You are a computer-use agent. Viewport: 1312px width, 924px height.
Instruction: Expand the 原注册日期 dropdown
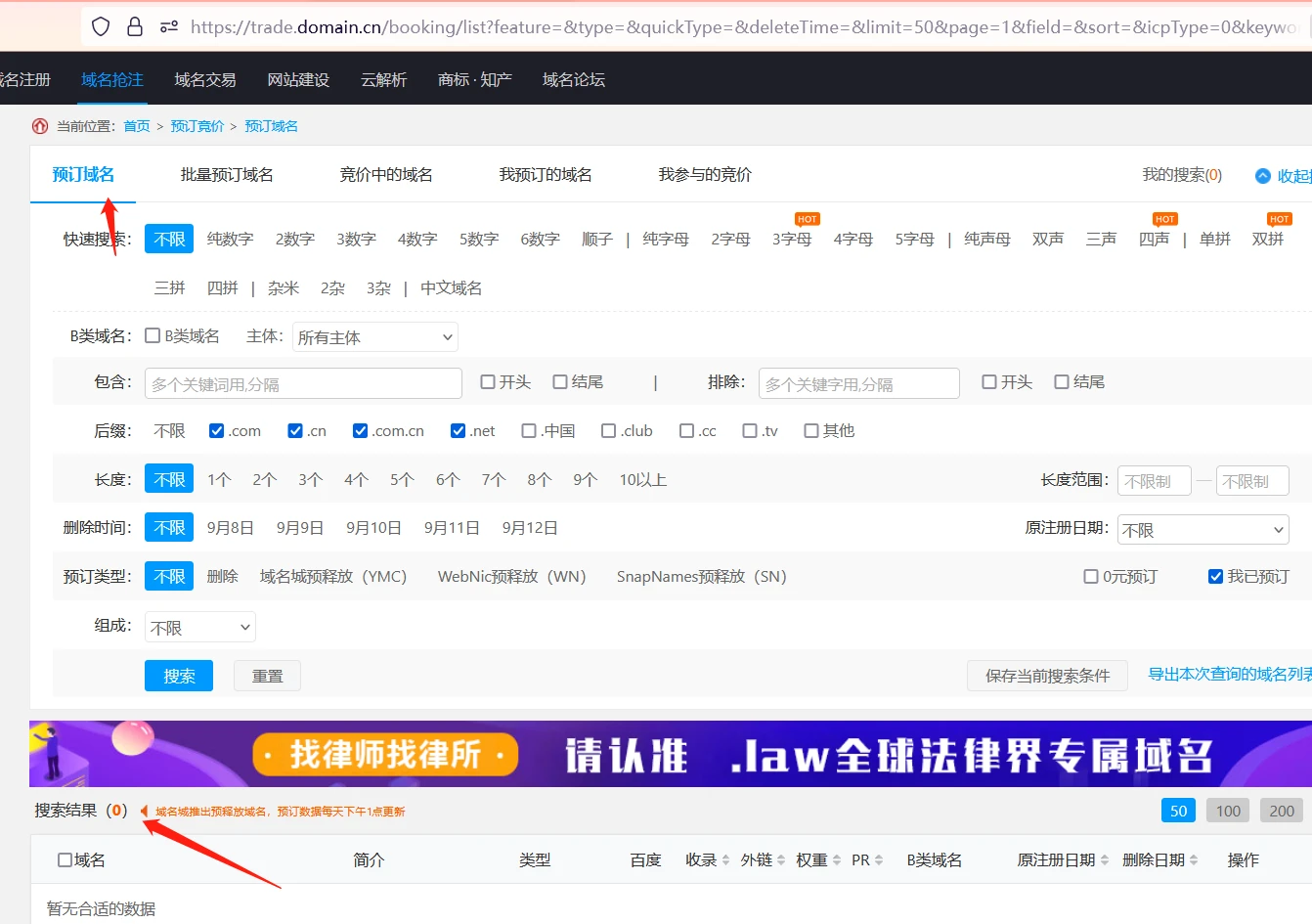(1203, 530)
